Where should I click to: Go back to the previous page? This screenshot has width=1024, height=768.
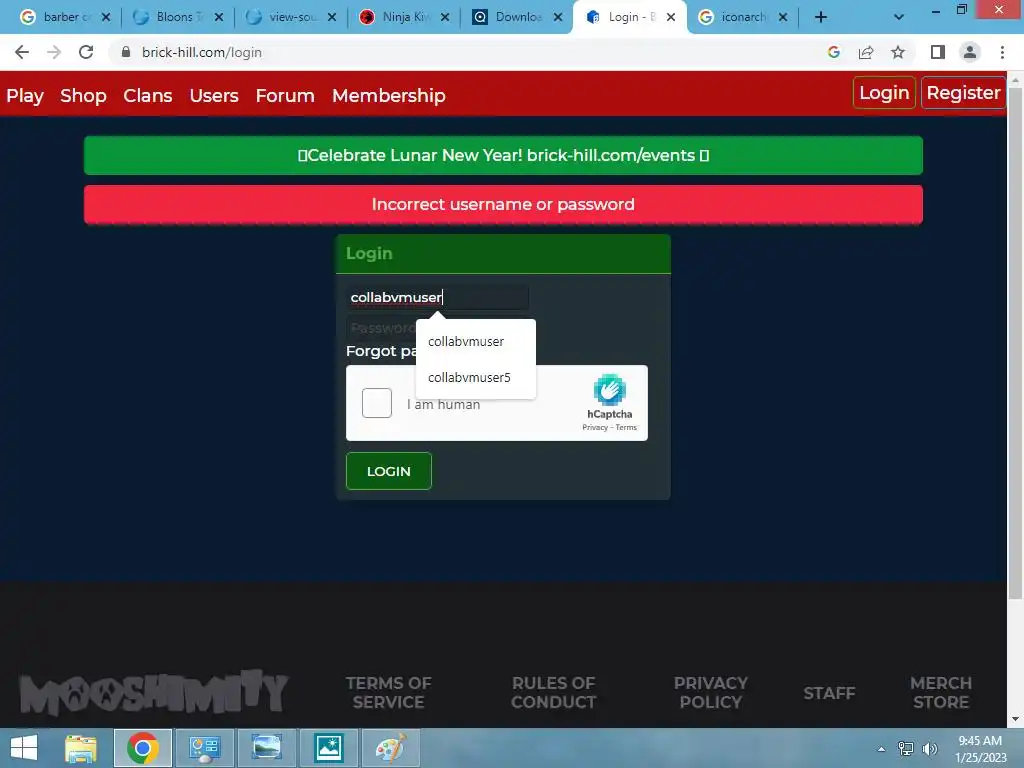click(x=22, y=52)
